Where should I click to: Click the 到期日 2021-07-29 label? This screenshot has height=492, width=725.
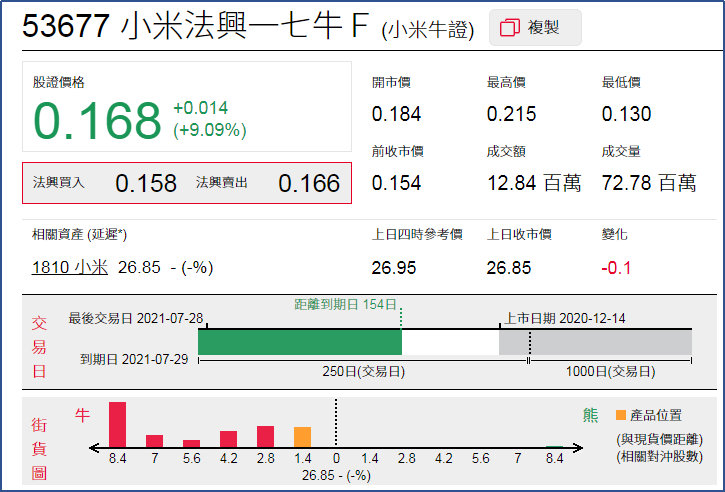[134, 359]
